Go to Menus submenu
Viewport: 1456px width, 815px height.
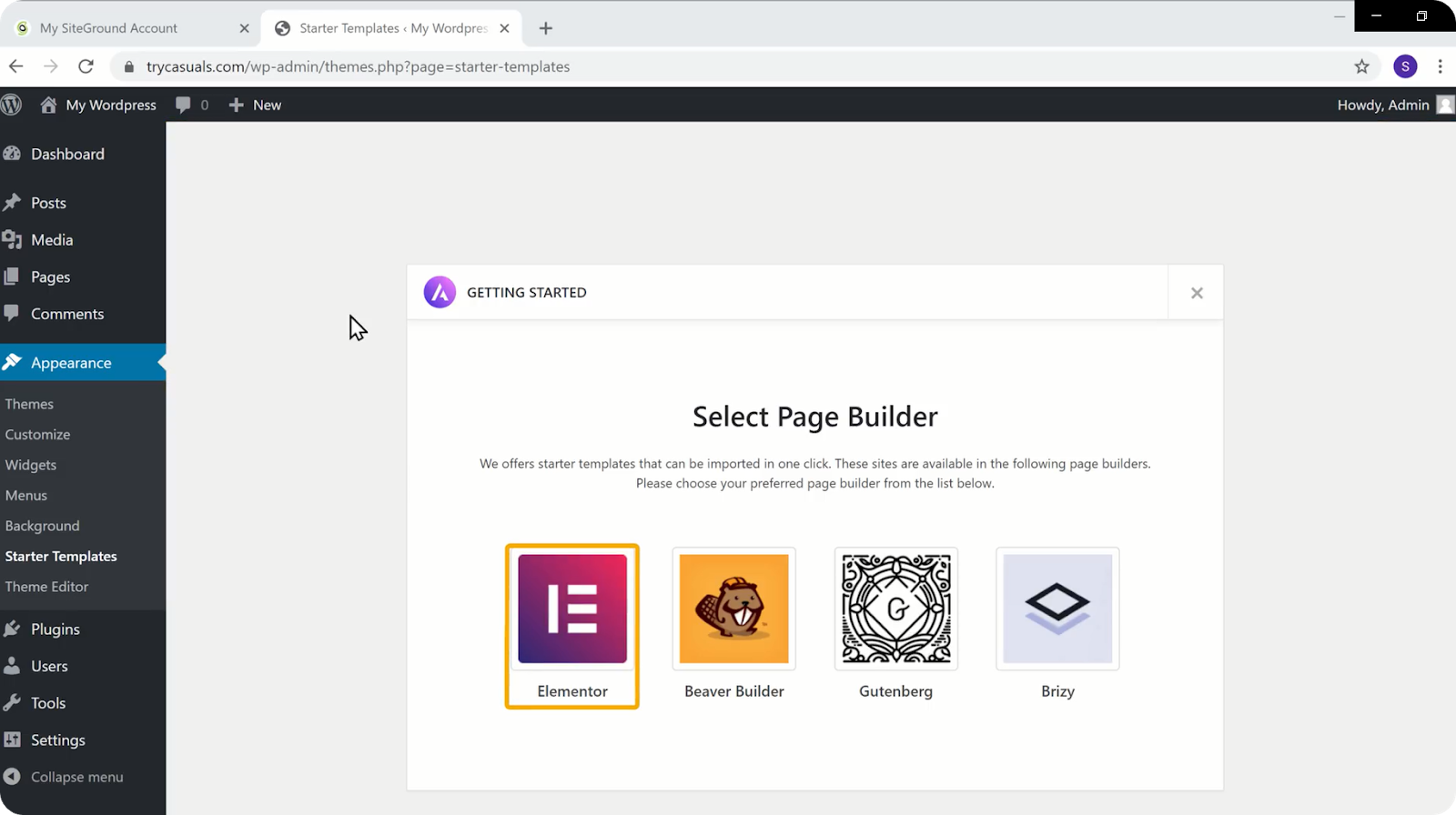[26, 496]
